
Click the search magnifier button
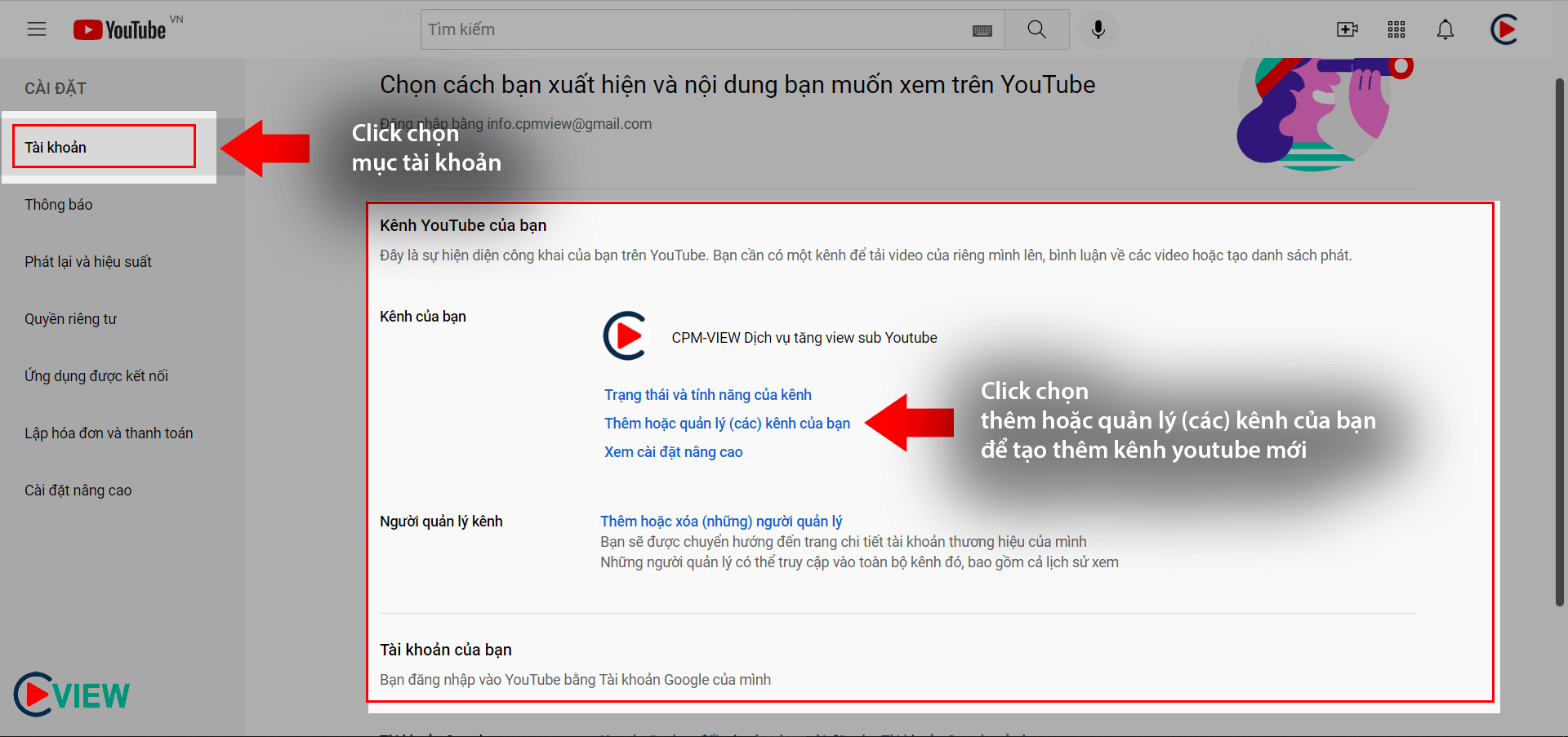pyautogui.click(x=1037, y=29)
